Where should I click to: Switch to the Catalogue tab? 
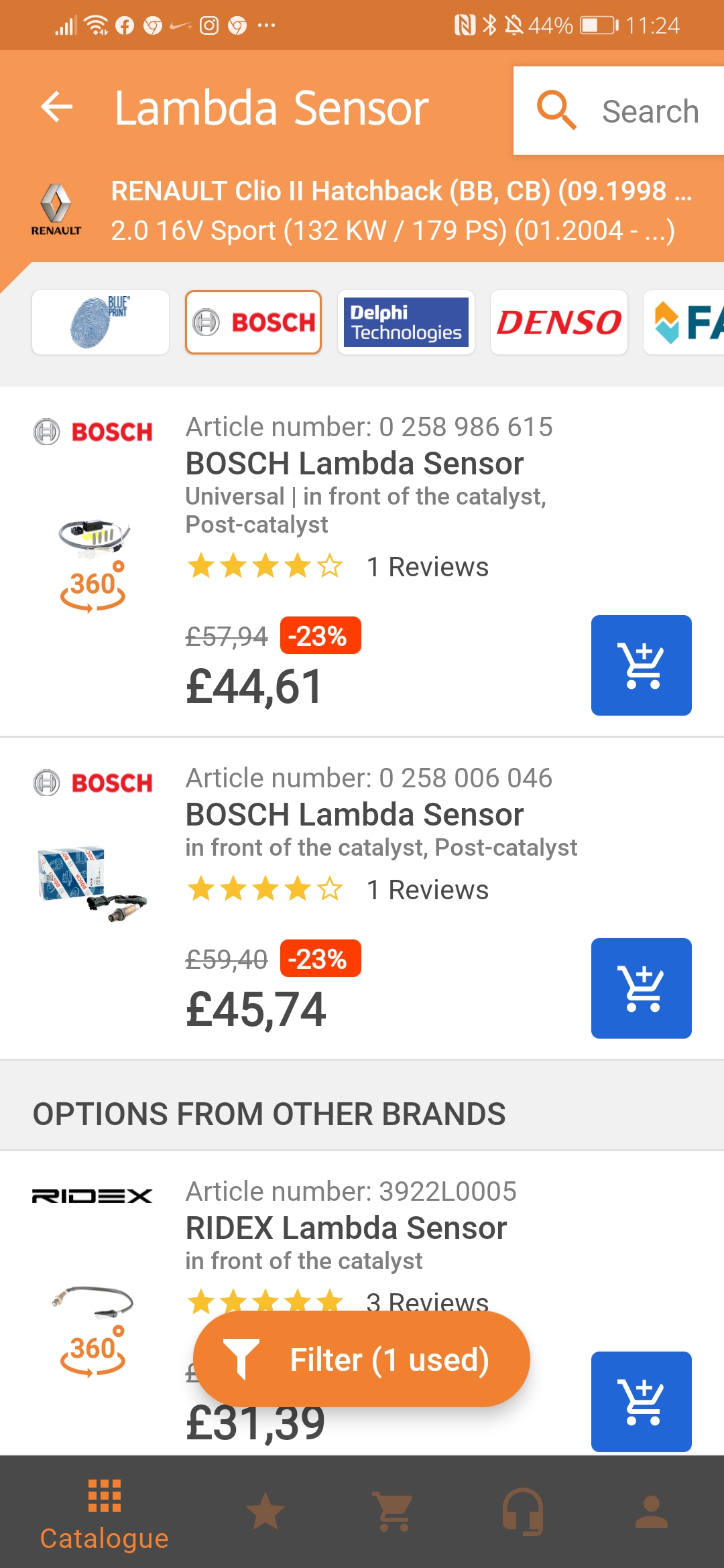104,1514
